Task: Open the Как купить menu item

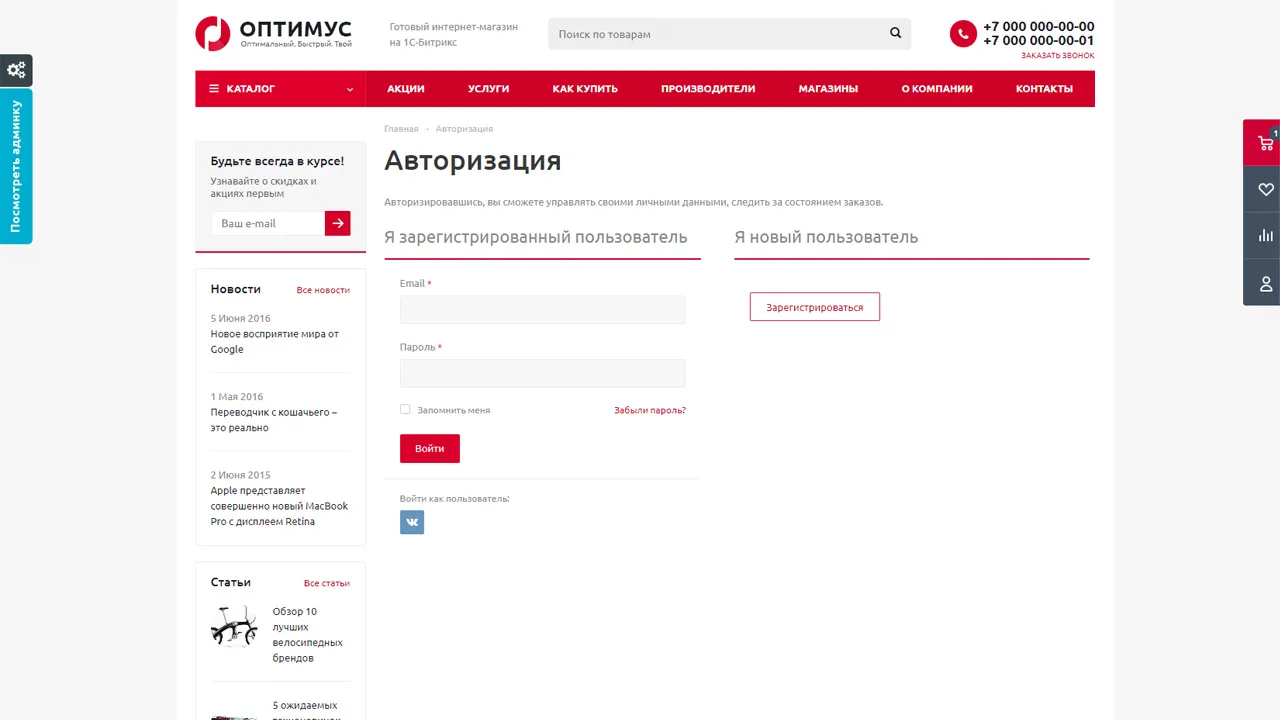Action: coord(585,89)
